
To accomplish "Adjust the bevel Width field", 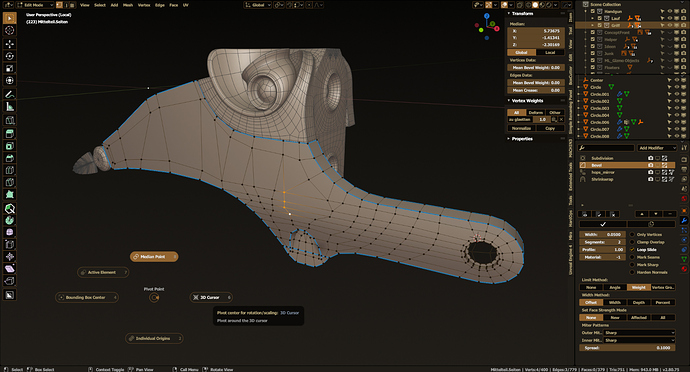I will point(602,235).
